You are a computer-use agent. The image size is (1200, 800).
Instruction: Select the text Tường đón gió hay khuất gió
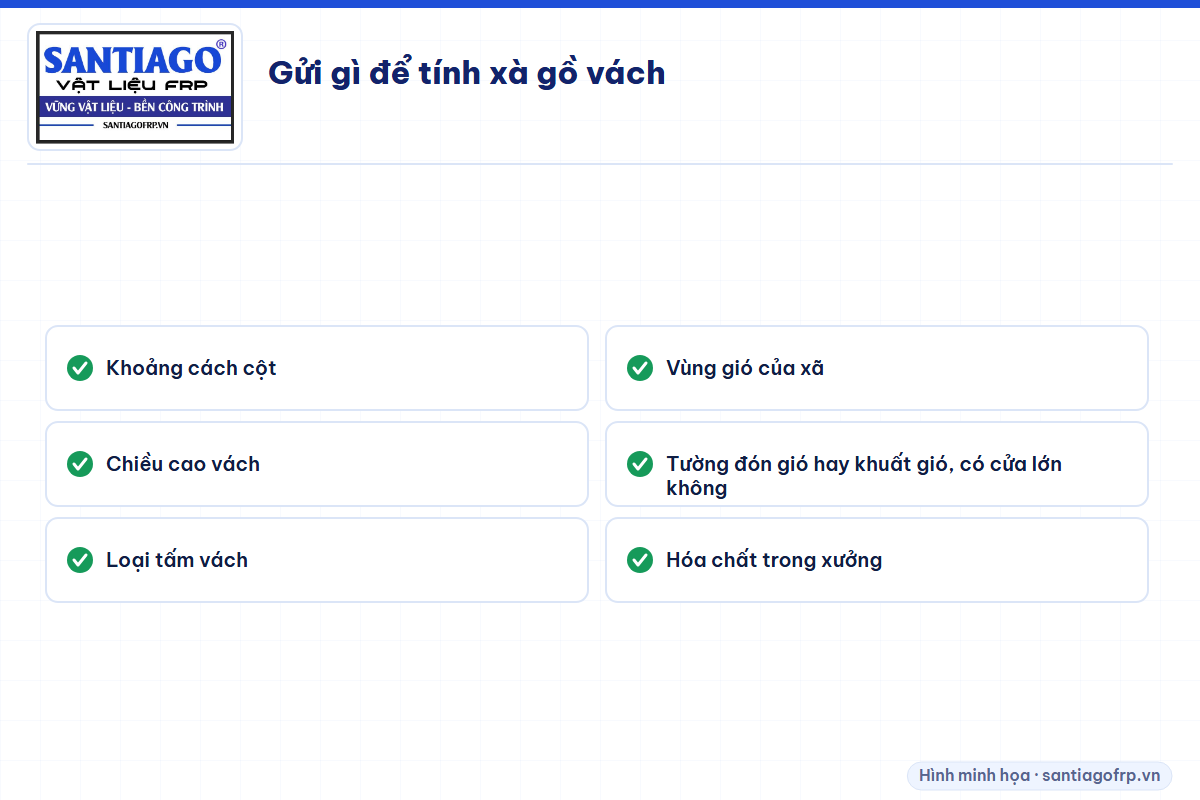[808, 464]
